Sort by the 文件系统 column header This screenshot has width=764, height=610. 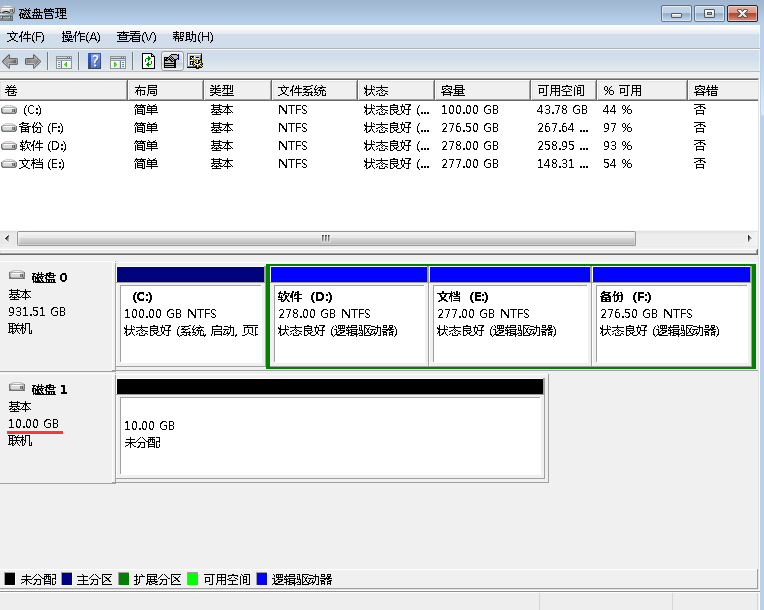[x=314, y=91]
